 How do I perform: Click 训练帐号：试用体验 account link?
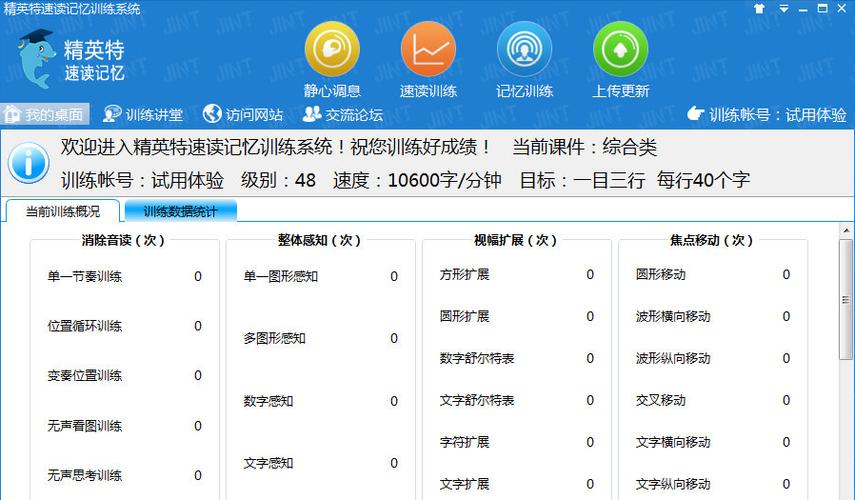[x=767, y=115]
